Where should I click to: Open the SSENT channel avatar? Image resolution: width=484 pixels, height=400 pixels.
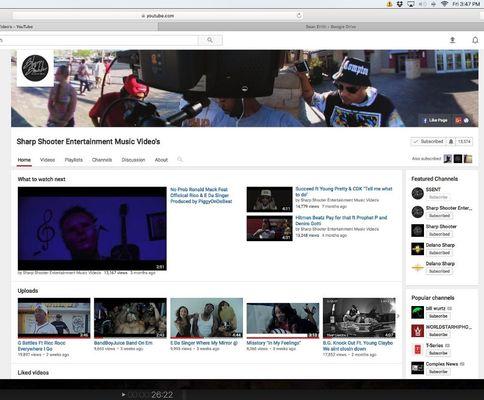pyautogui.click(x=417, y=193)
